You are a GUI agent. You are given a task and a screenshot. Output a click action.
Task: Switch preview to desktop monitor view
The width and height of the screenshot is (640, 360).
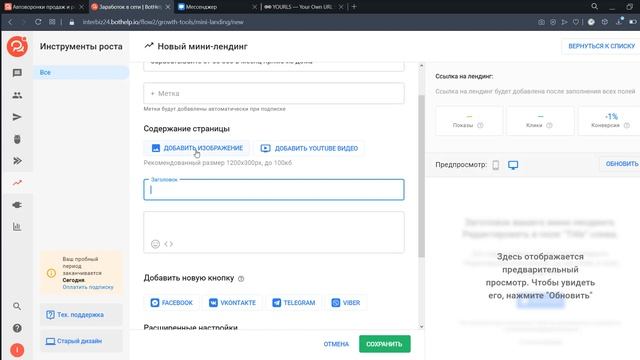[513, 165]
